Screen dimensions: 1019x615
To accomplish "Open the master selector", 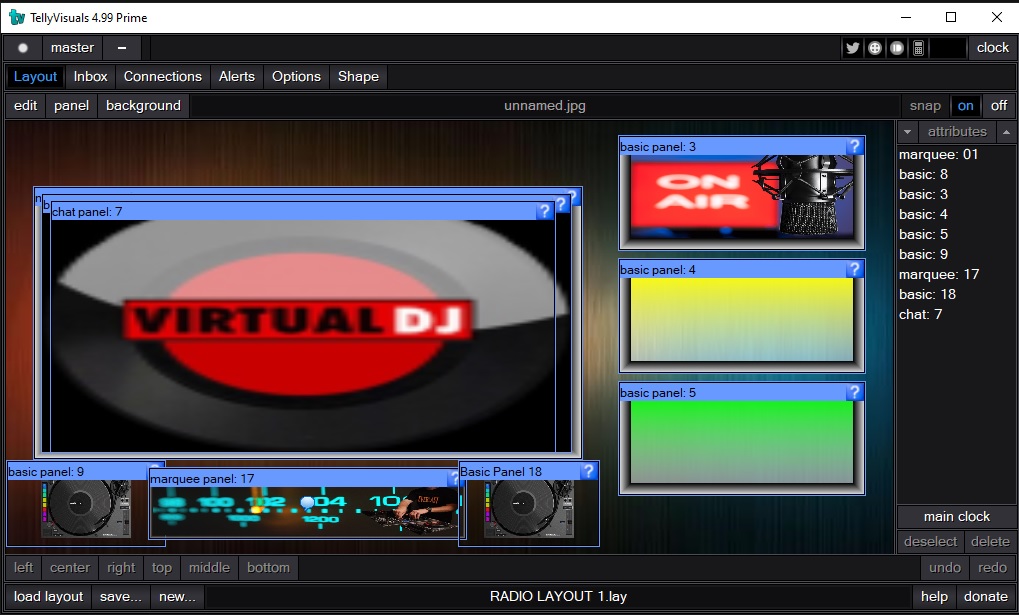I will pyautogui.click(x=72, y=48).
